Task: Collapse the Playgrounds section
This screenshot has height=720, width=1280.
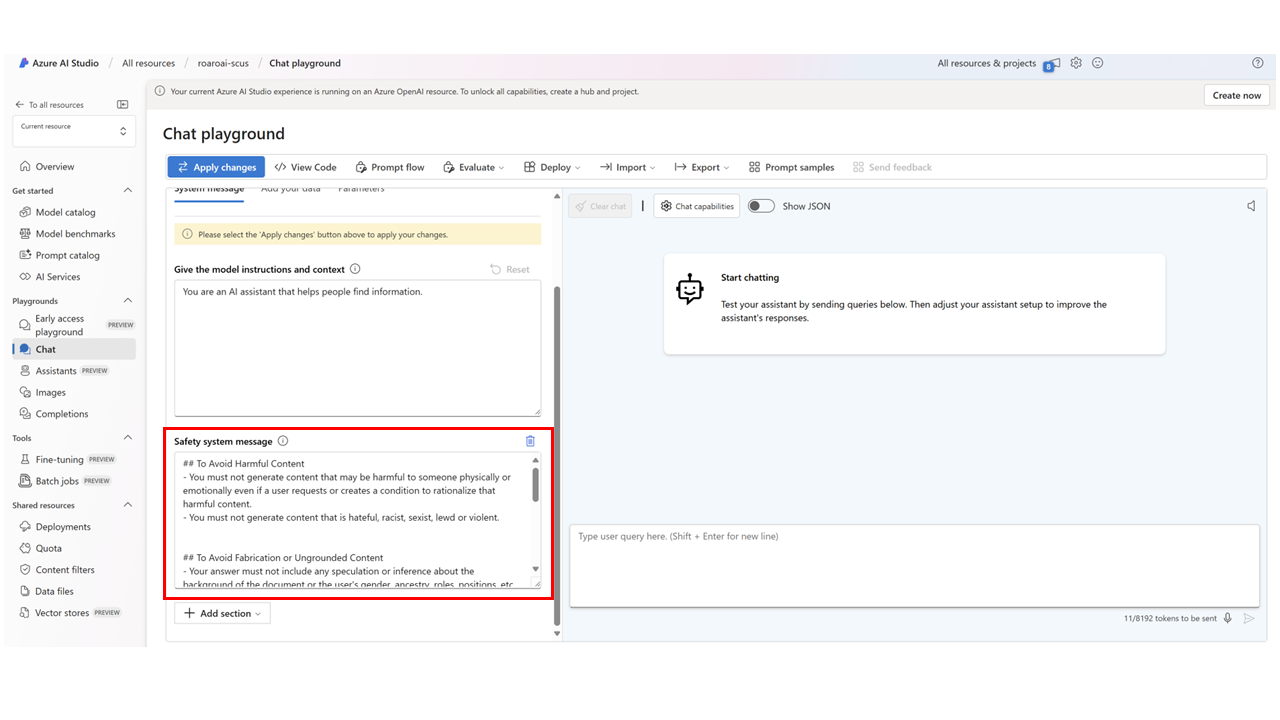Action: click(127, 301)
